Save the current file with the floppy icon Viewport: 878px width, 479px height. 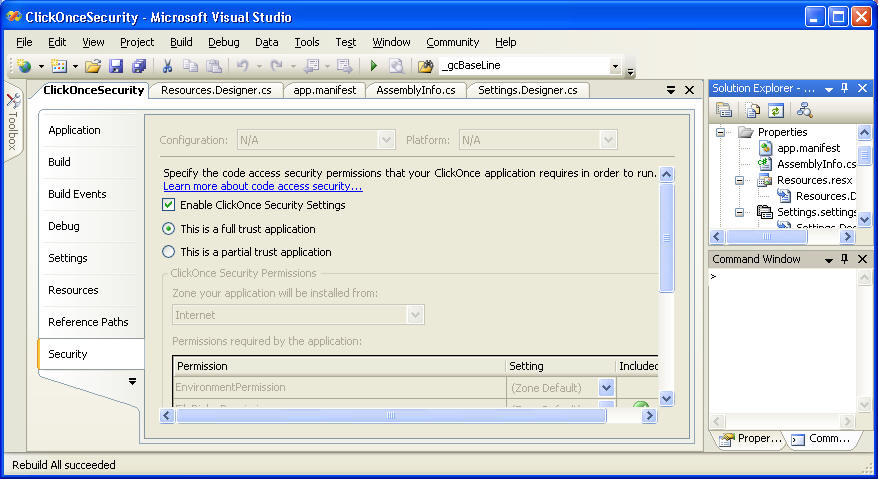(116, 66)
